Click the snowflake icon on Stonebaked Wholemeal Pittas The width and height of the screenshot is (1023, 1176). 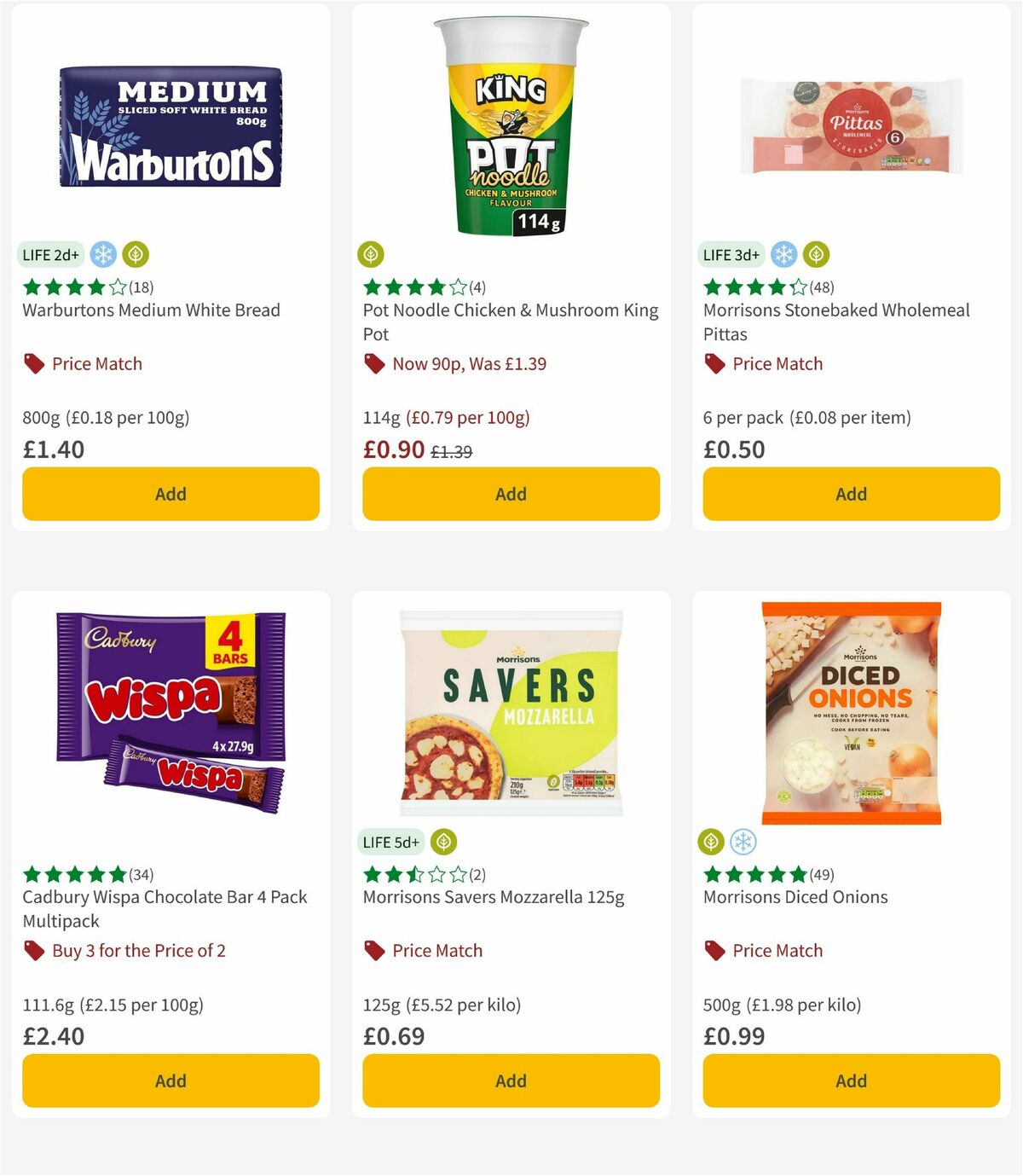pos(784,253)
